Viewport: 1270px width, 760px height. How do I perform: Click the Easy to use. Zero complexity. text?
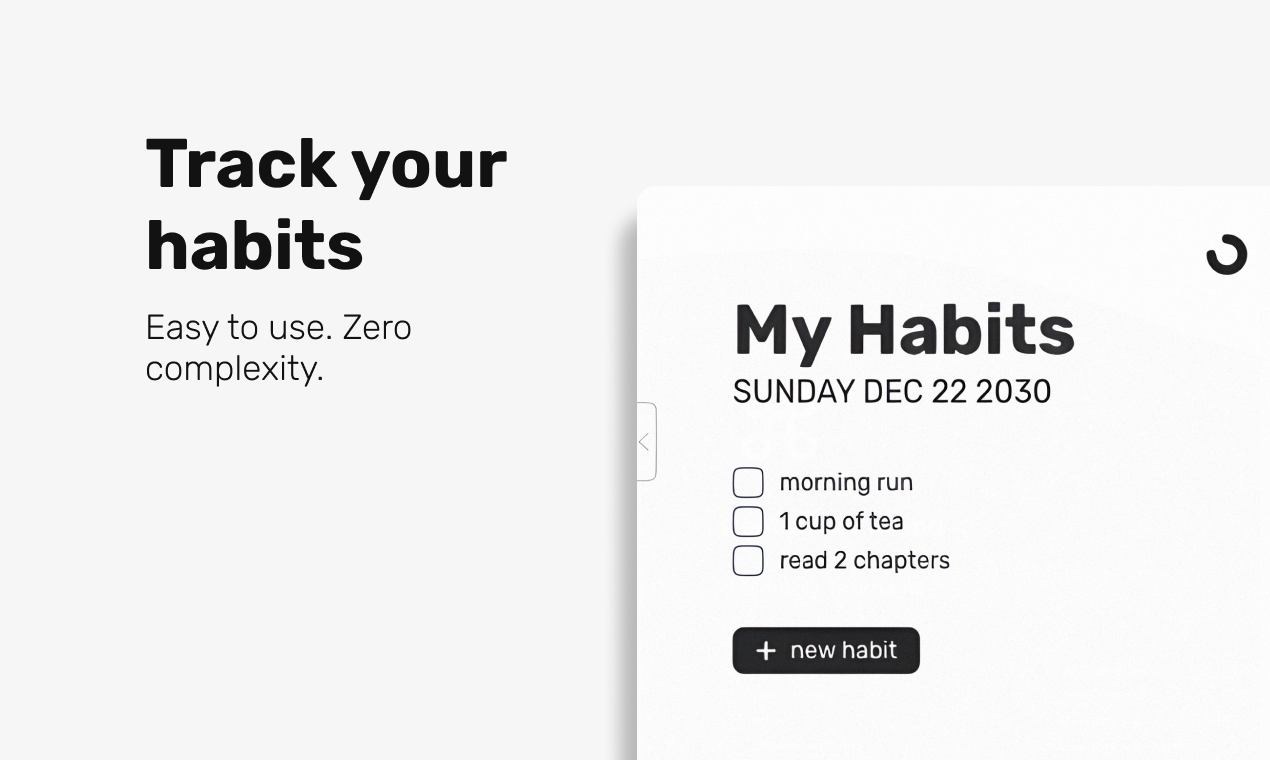(x=278, y=347)
